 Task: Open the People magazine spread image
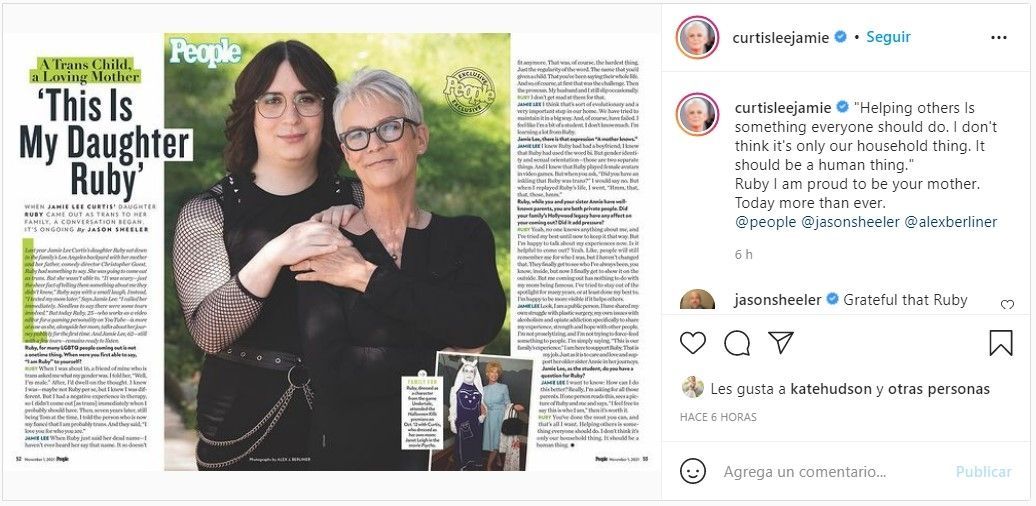tap(329, 252)
